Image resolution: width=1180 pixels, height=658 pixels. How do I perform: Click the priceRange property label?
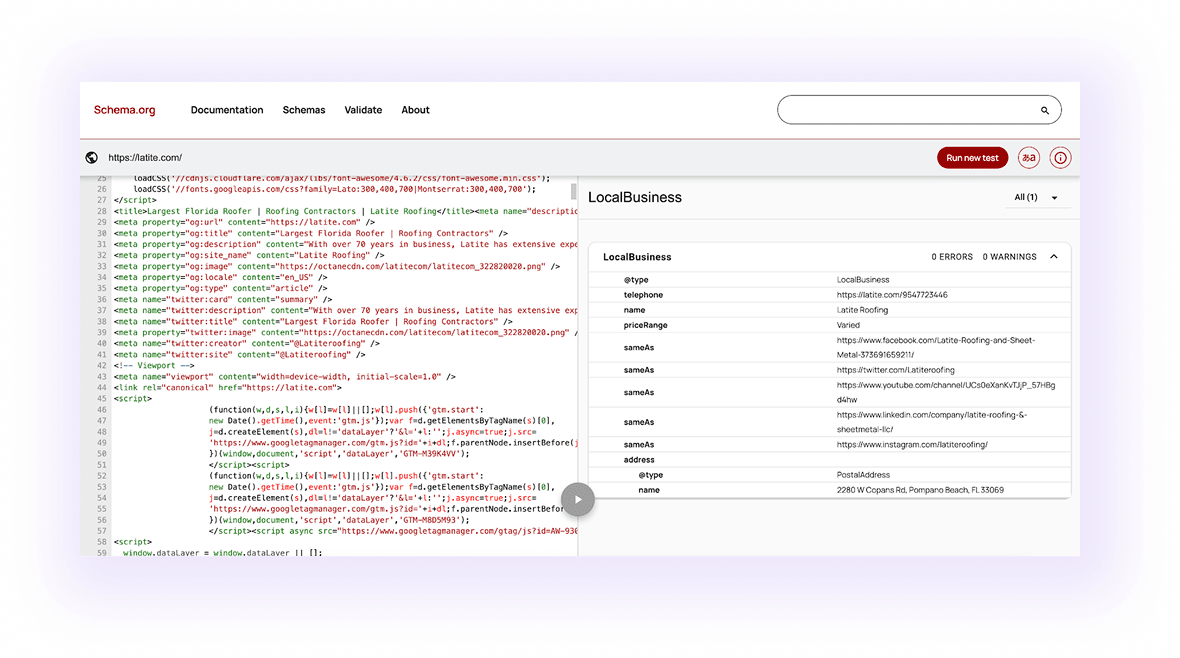(645, 325)
